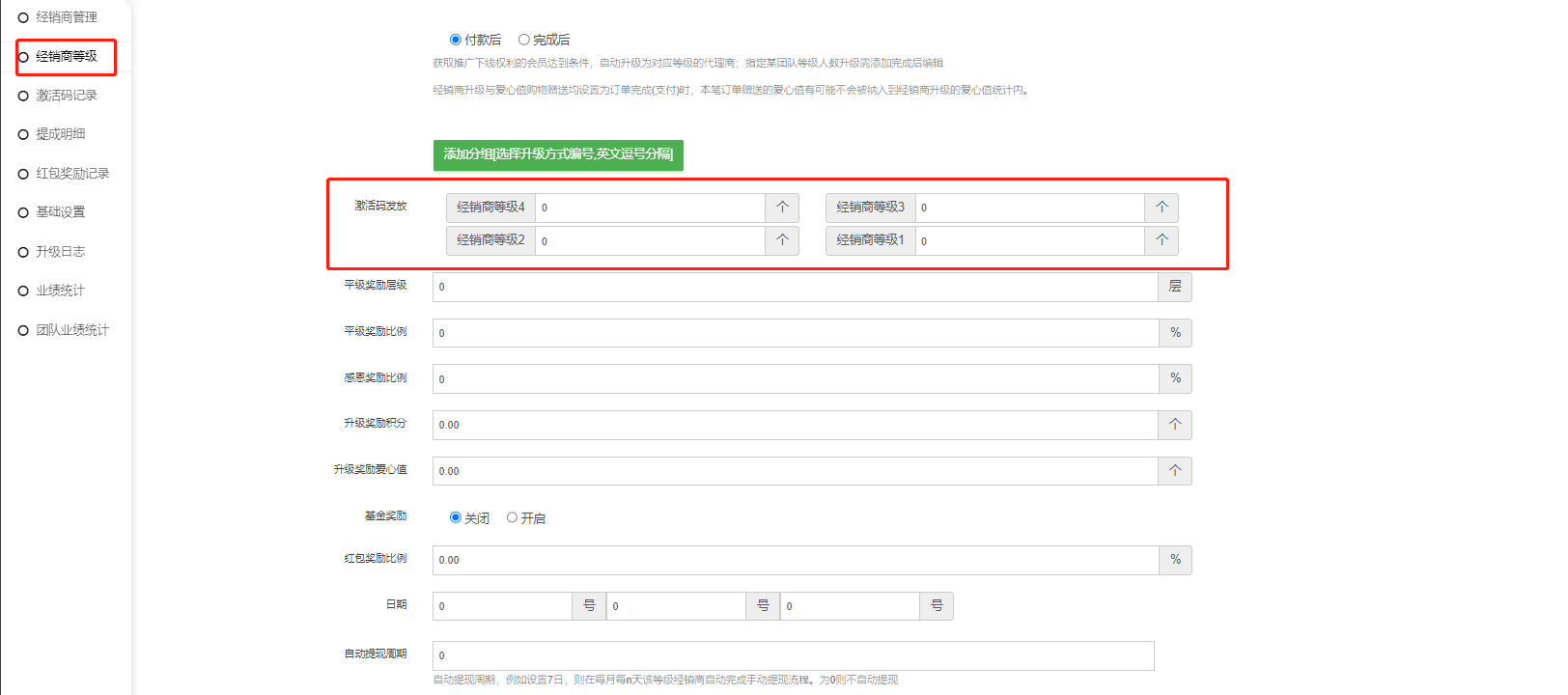Turn on 基金奖励 with 开启 radio
This screenshot has width=1568, height=695.
tap(513, 517)
